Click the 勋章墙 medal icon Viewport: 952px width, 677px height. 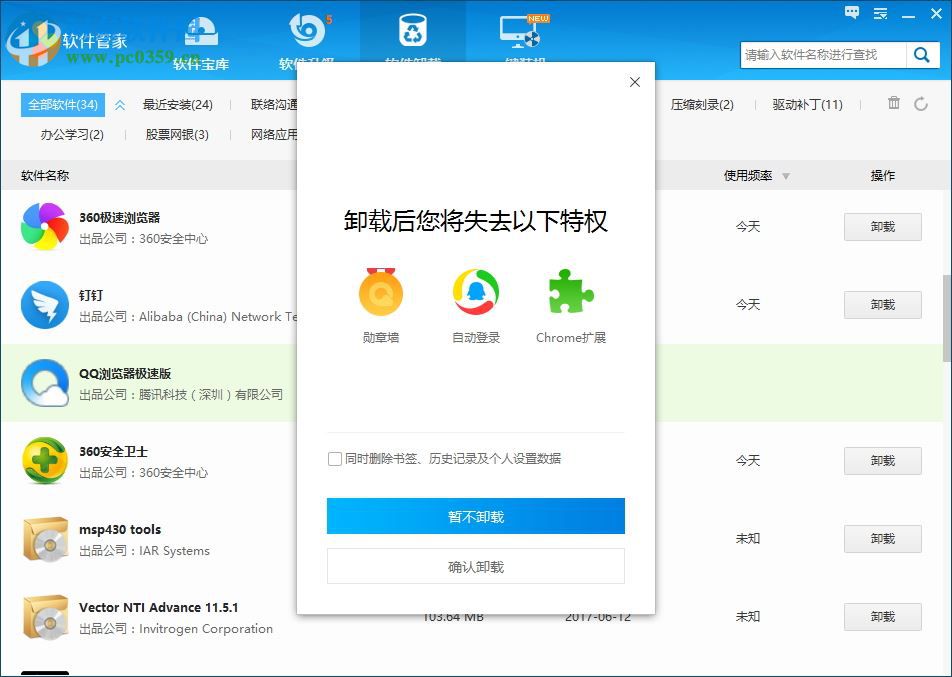pos(380,291)
